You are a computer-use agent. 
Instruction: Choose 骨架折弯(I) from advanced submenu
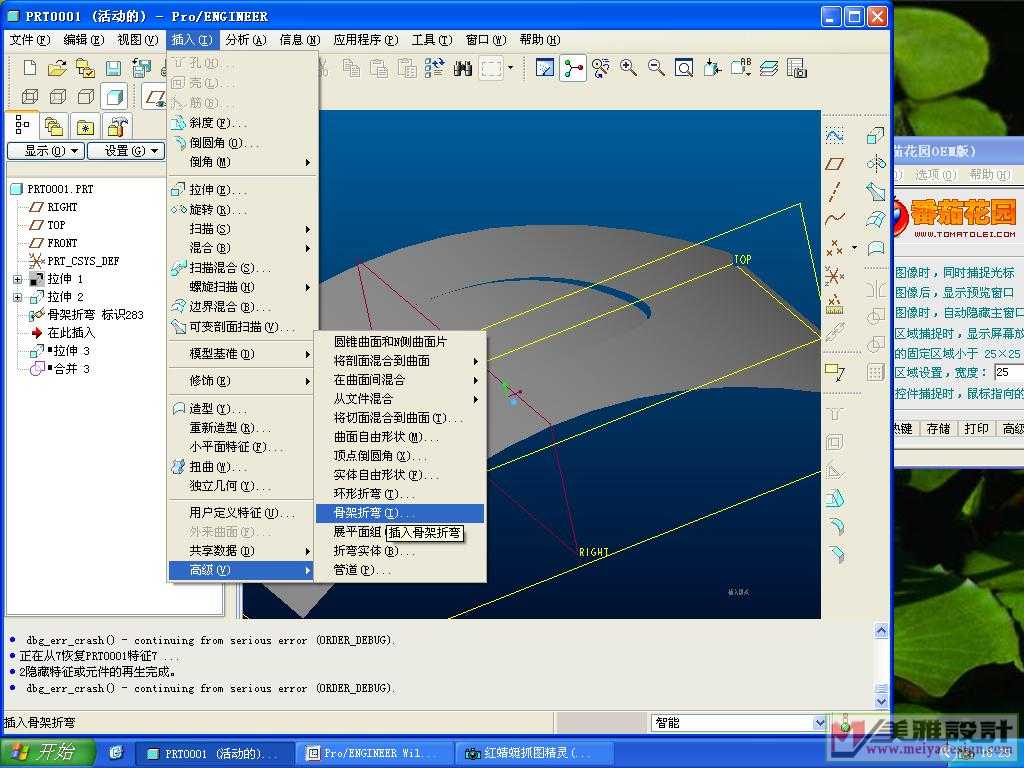click(x=400, y=513)
